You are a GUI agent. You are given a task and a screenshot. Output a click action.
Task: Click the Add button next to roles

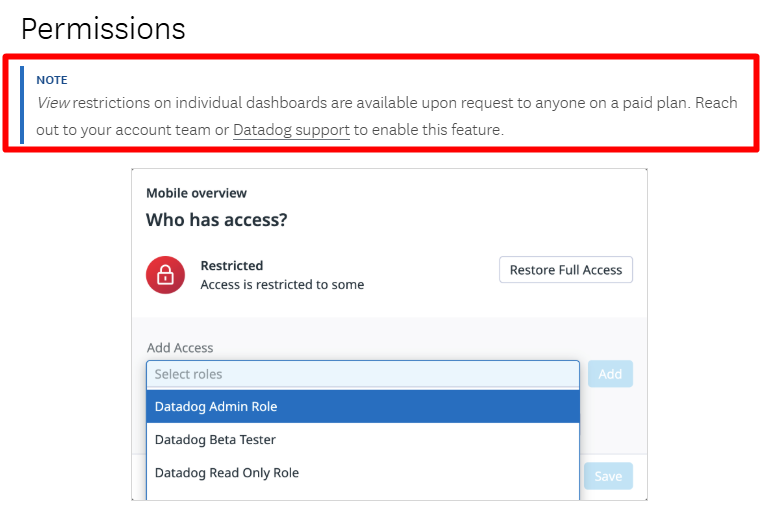610,374
